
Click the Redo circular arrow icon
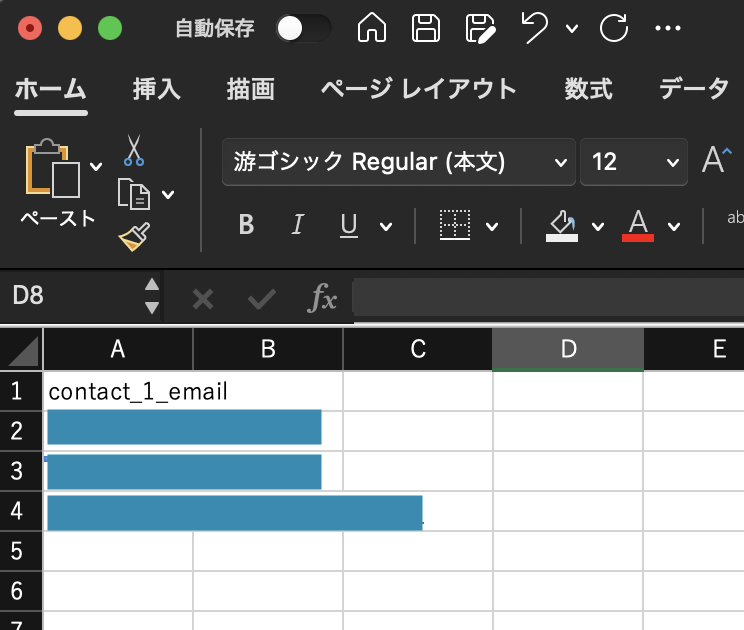613,28
